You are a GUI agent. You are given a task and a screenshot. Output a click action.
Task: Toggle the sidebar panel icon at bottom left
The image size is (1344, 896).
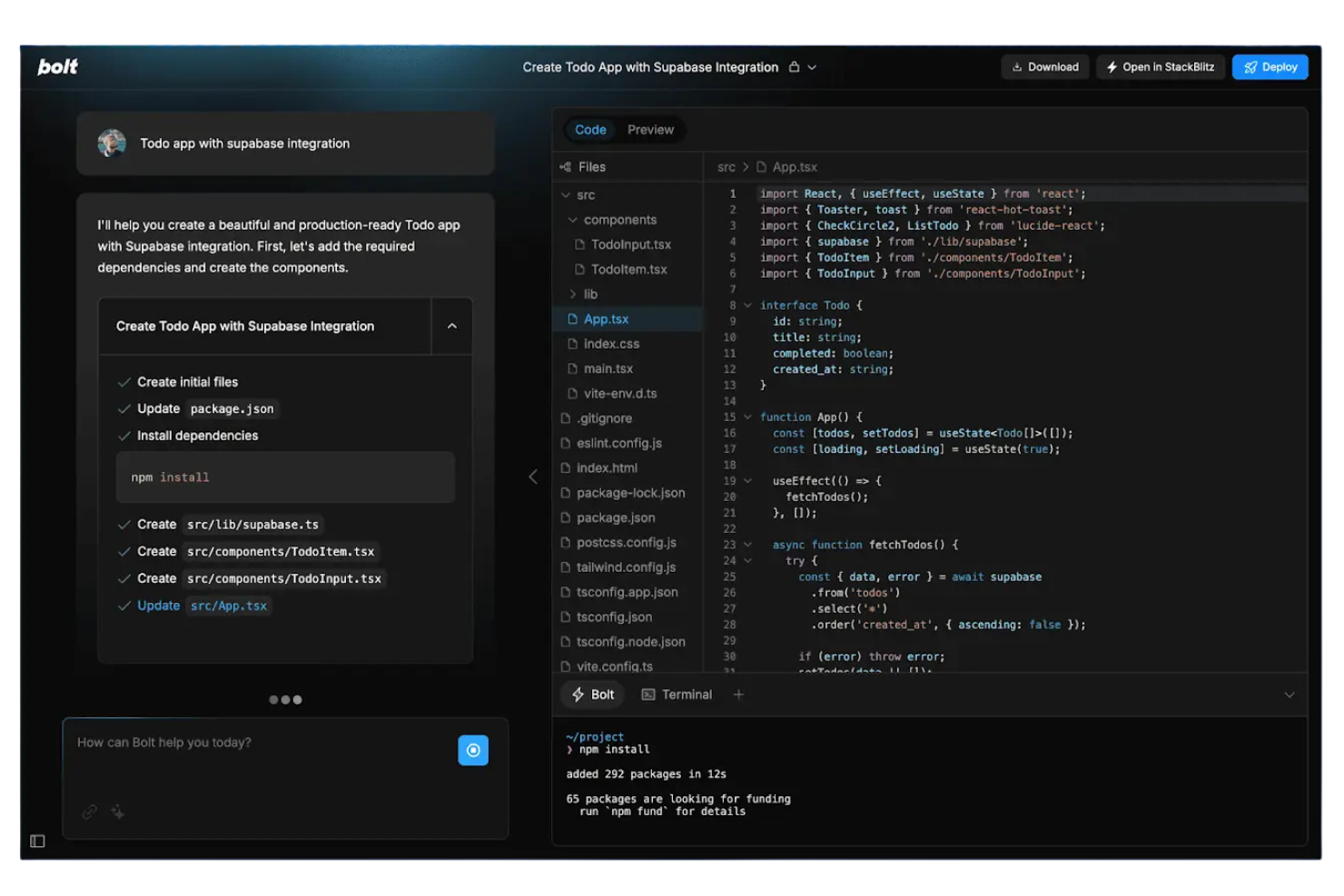(x=37, y=841)
